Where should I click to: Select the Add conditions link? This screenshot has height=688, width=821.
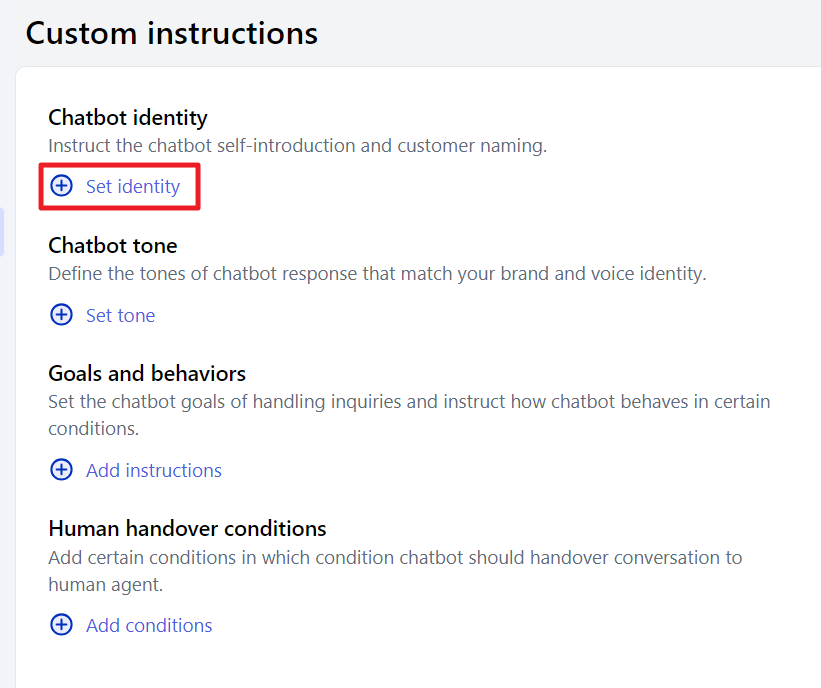[x=149, y=625]
